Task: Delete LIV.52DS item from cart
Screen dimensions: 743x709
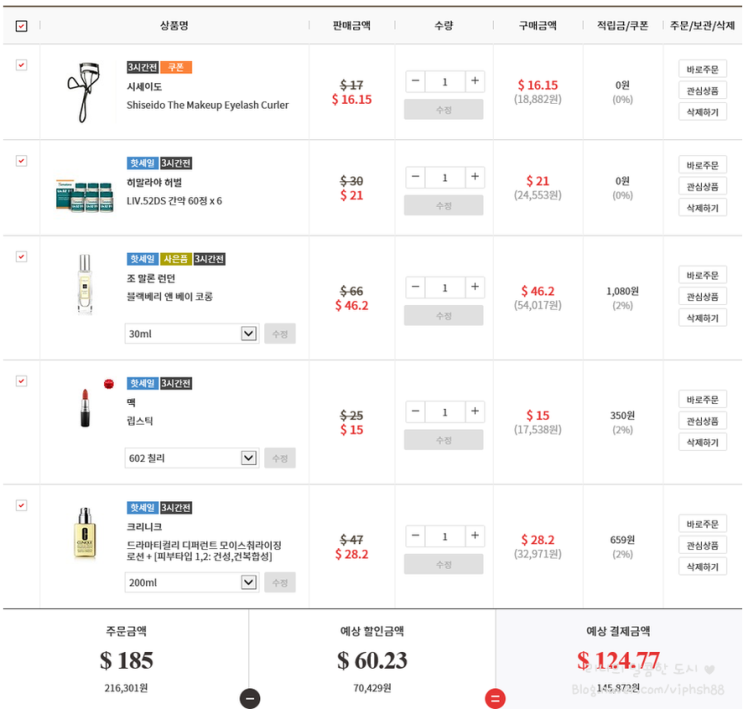Action: pos(702,208)
